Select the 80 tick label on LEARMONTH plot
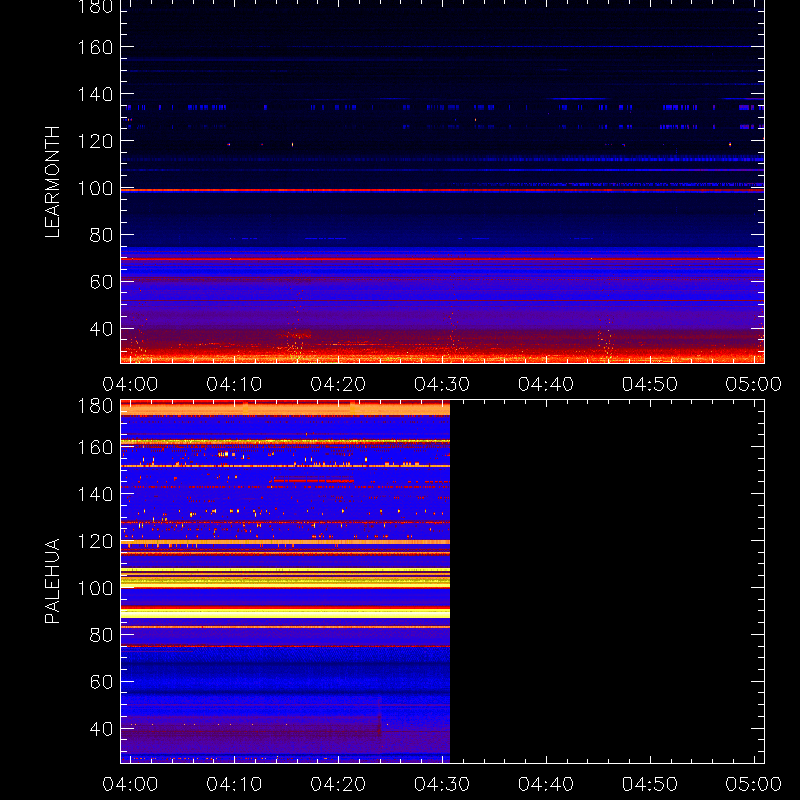The height and width of the screenshot is (800, 800). (101, 235)
